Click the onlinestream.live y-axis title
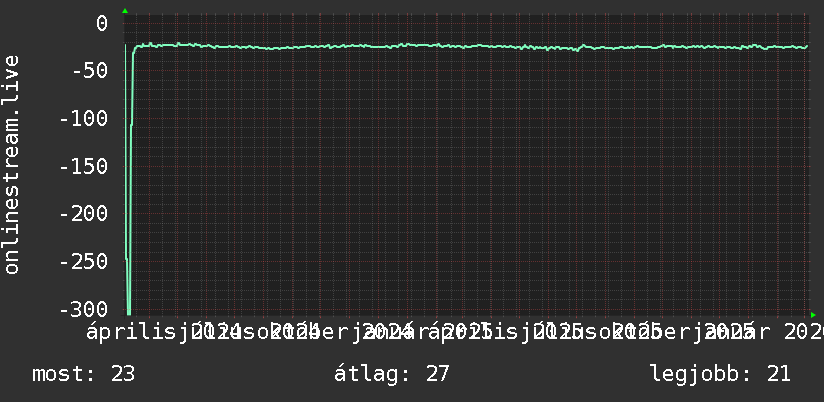 pyautogui.click(x=12, y=164)
